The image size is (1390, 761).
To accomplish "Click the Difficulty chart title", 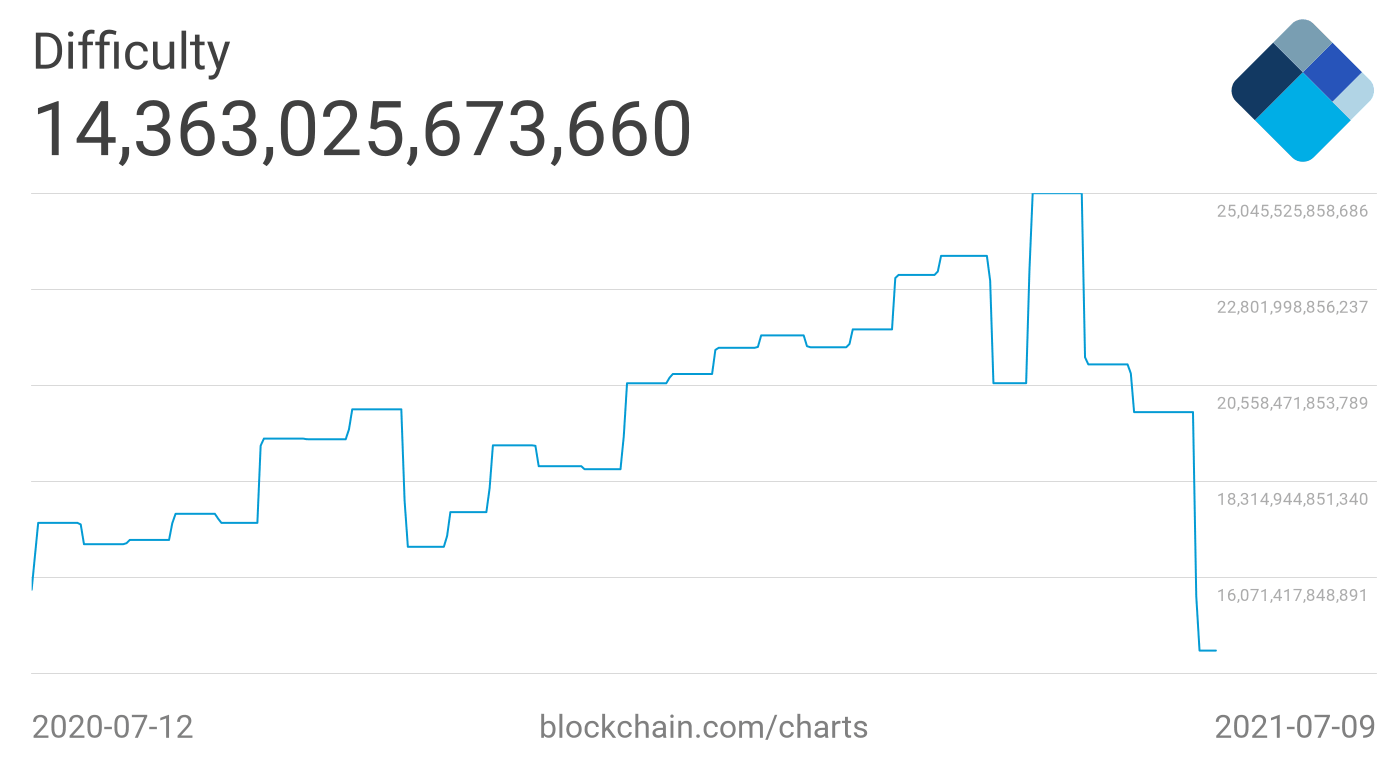I will (131, 52).
